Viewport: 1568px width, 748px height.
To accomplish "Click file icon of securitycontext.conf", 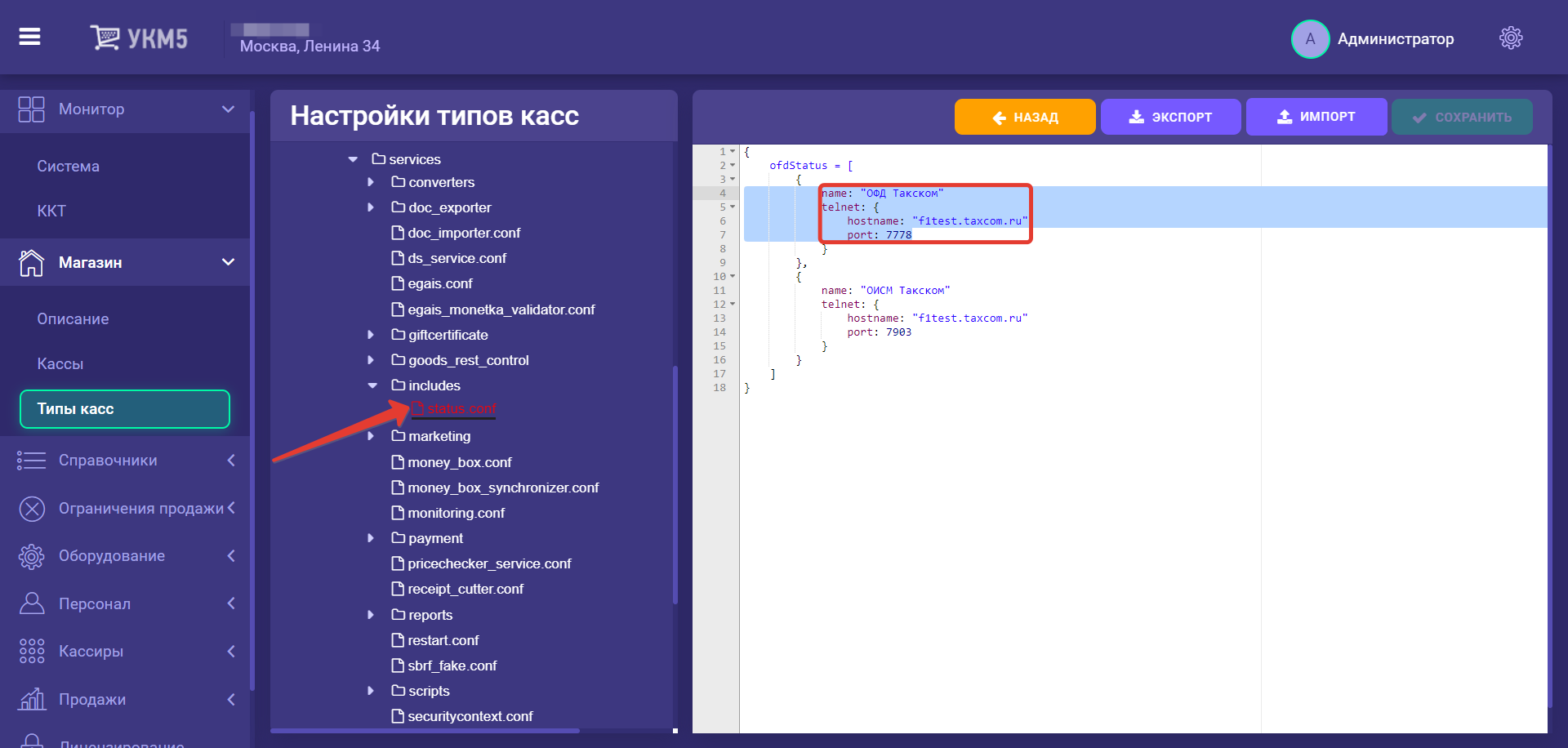I will point(398,716).
